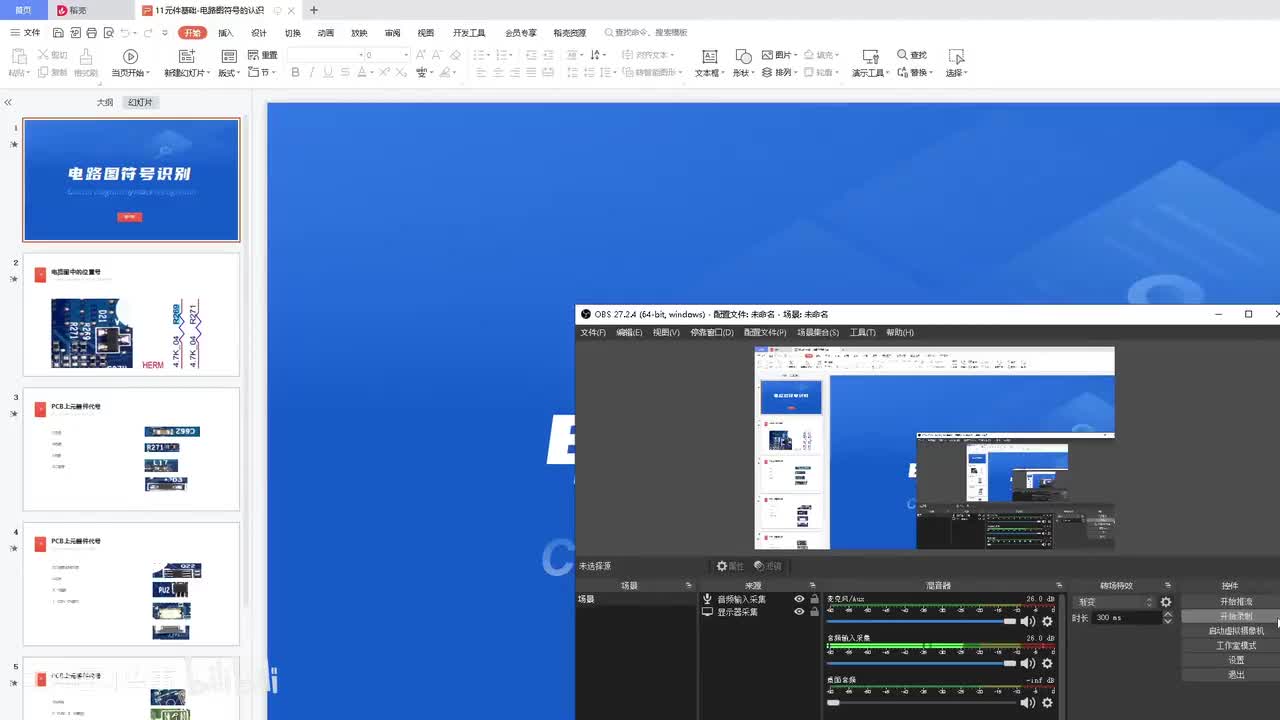The height and width of the screenshot is (720, 1280).
Task: Select slide 2 thumbnail in slide panel
Action: coord(131,314)
